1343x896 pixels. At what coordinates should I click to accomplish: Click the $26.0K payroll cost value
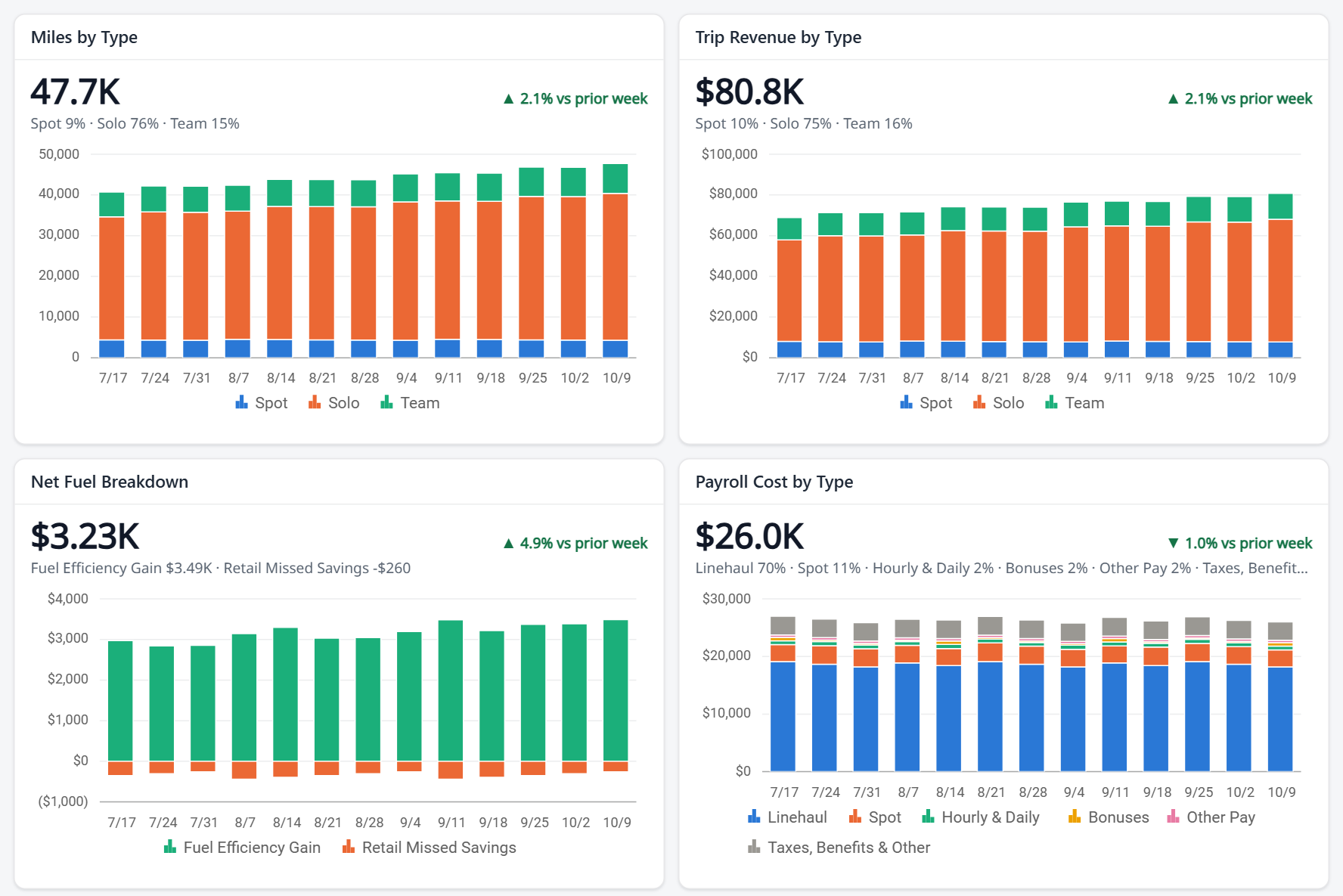[x=749, y=536]
